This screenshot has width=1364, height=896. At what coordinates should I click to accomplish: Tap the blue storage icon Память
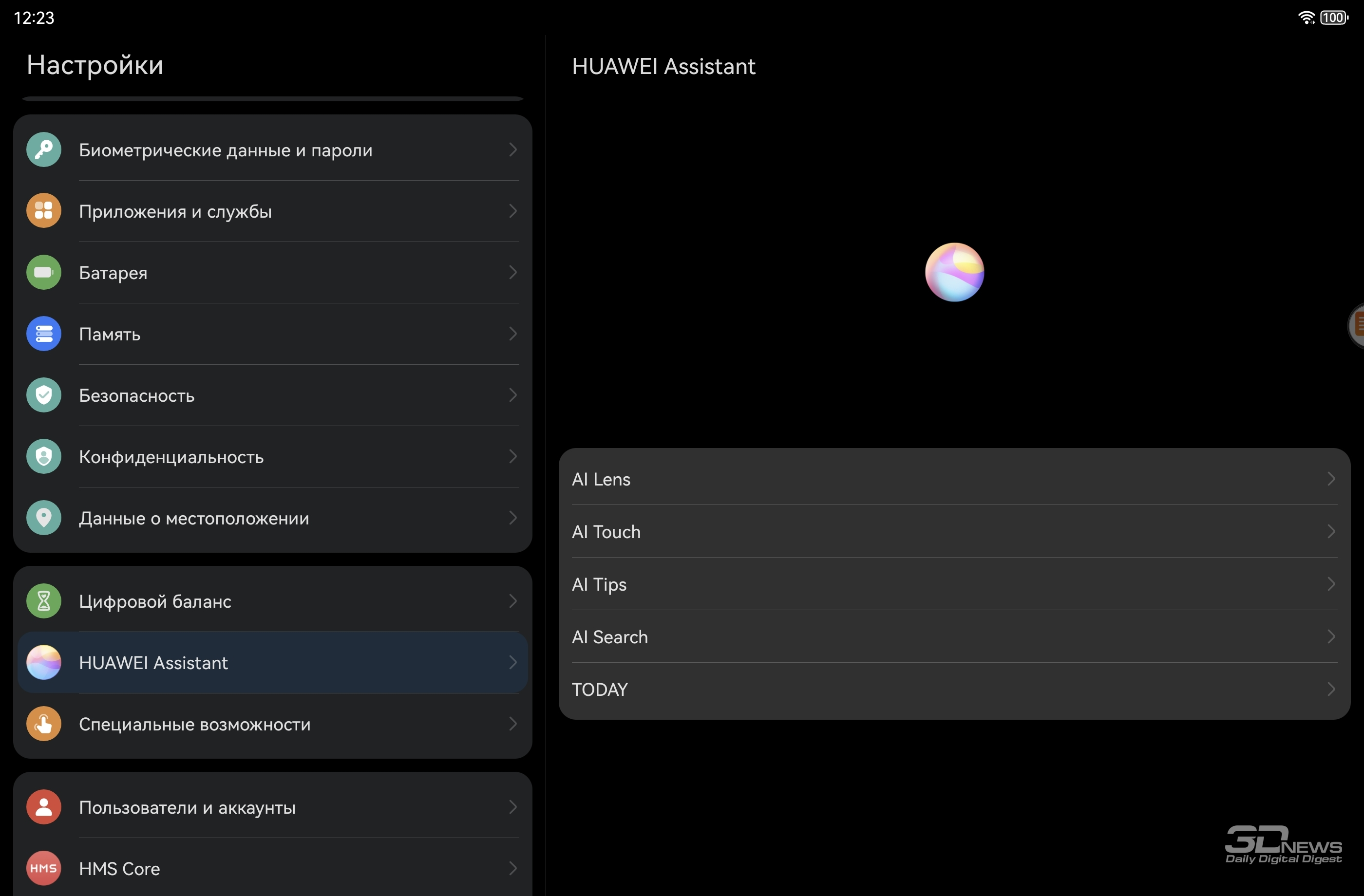[43, 334]
